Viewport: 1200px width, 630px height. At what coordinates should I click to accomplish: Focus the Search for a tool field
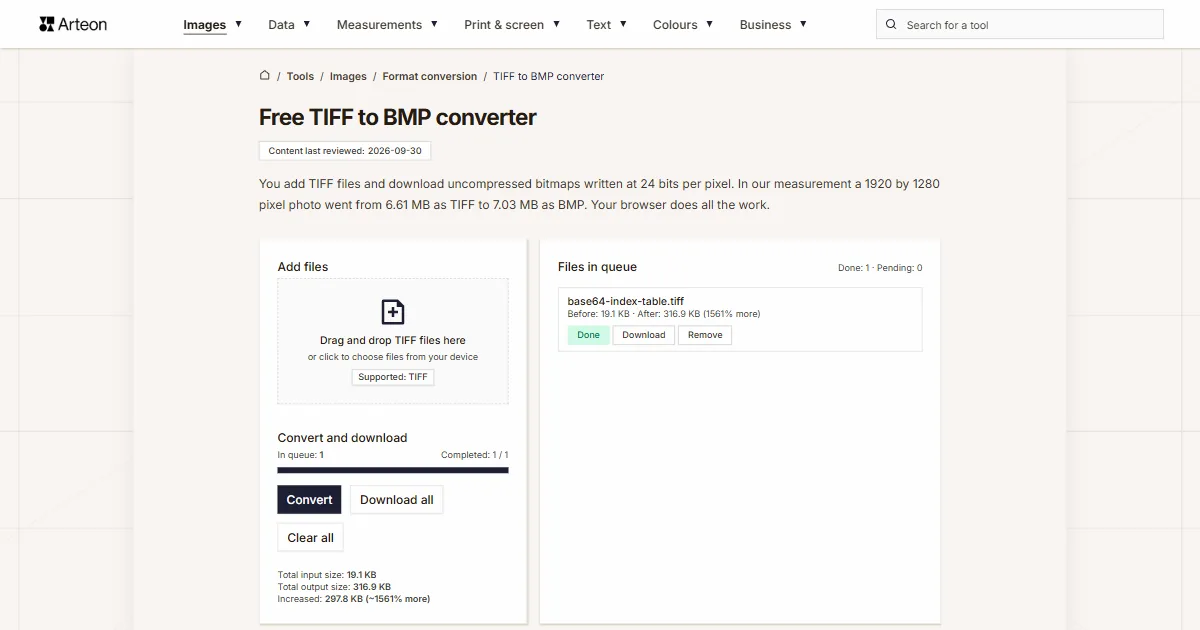coord(1020,25)
